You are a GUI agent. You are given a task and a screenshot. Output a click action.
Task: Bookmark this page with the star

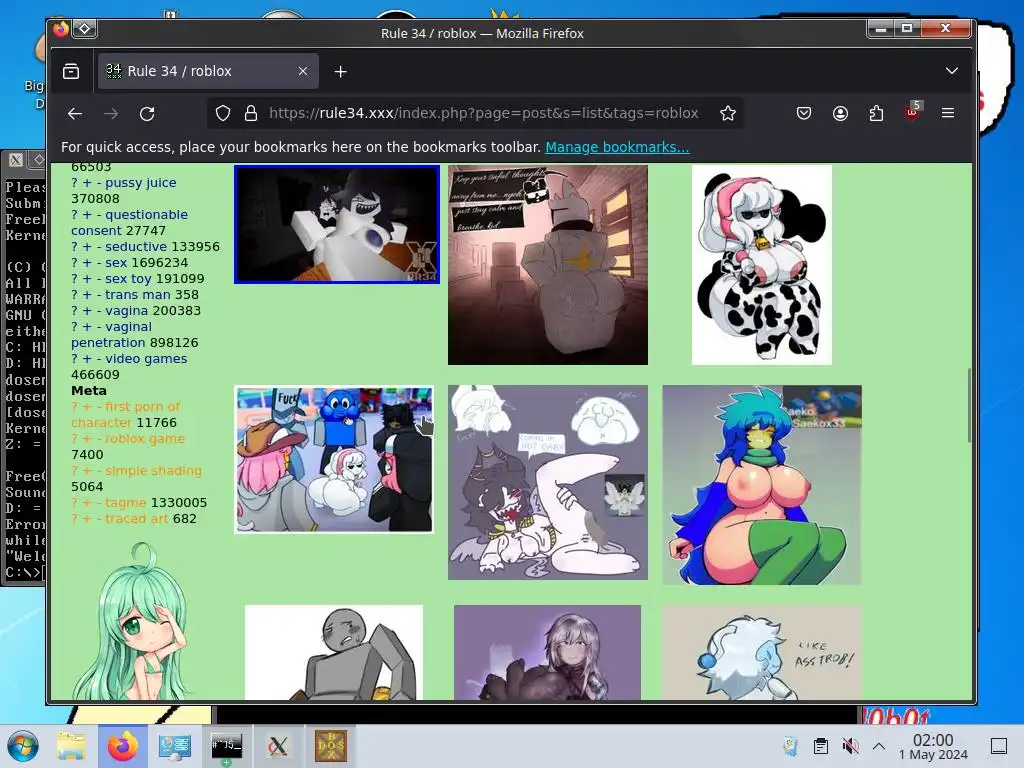tap(728, 114)
